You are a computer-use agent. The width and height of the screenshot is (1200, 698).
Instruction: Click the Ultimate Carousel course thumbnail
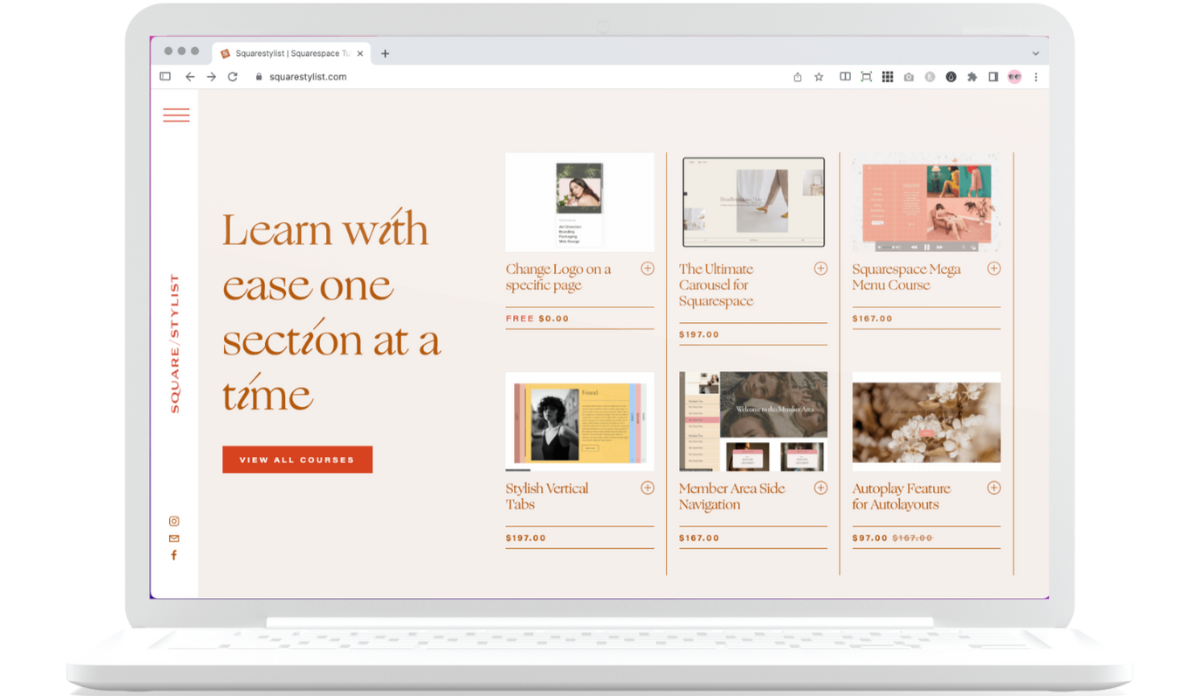[x=753, y=202]
